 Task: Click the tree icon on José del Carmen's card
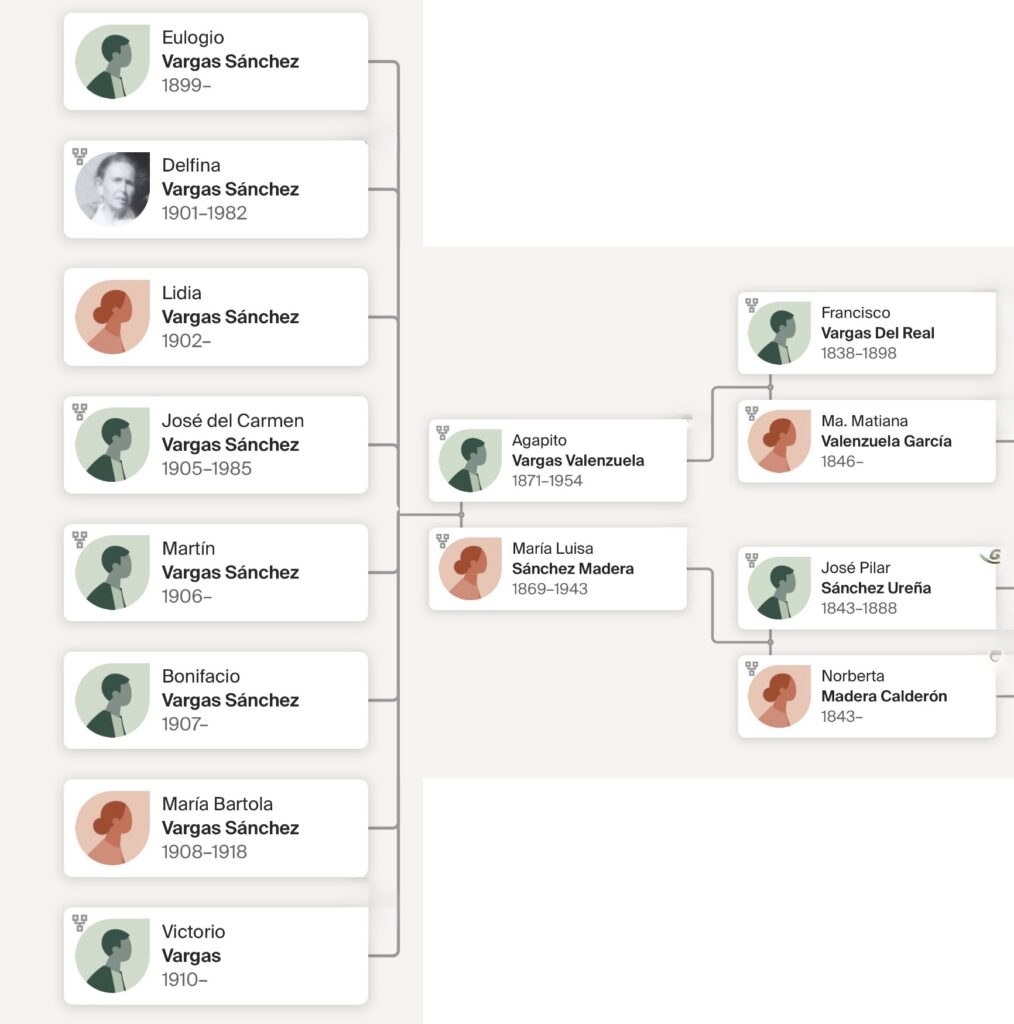[x=80, y=412]
